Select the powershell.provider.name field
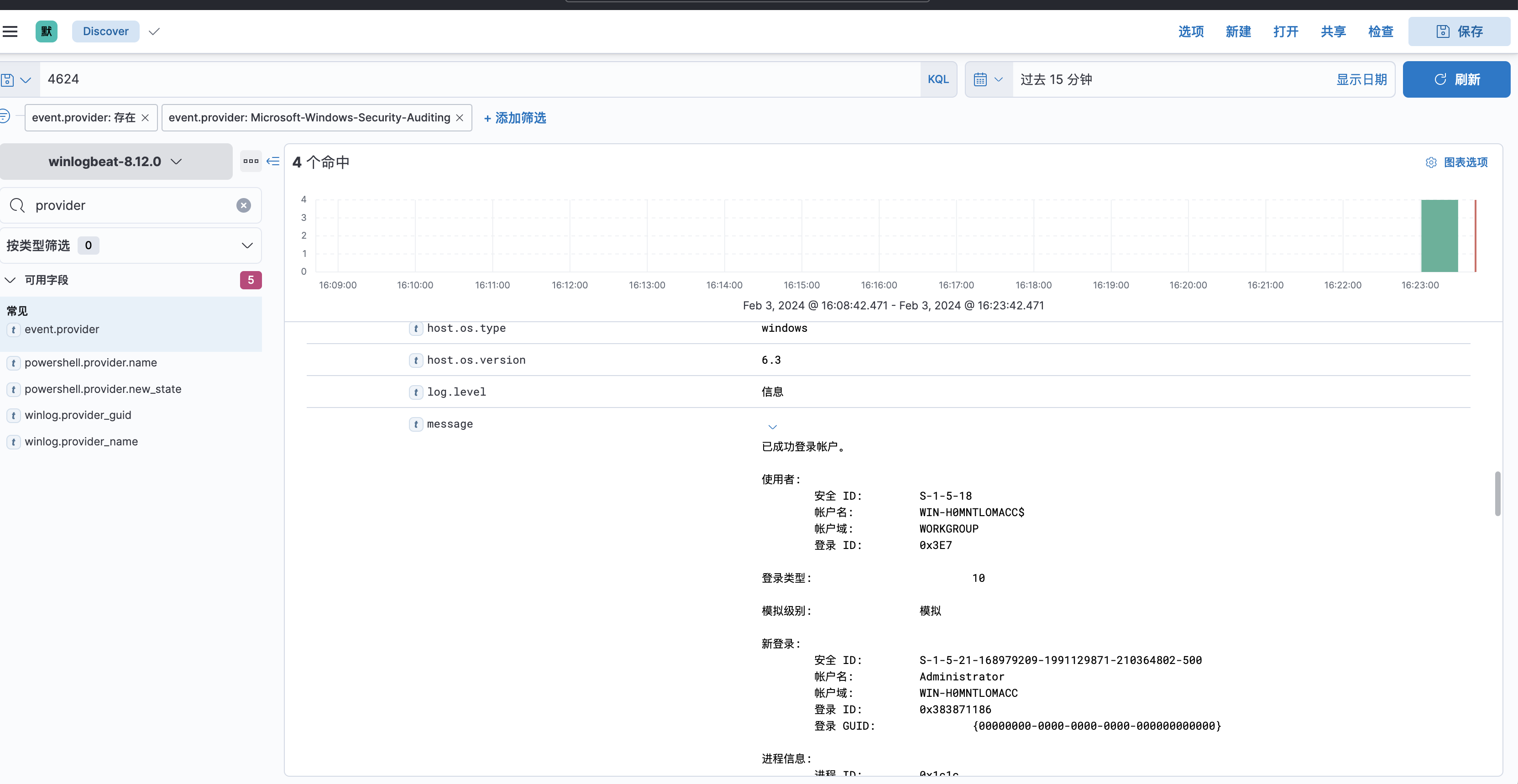 [x=91, y=363]
